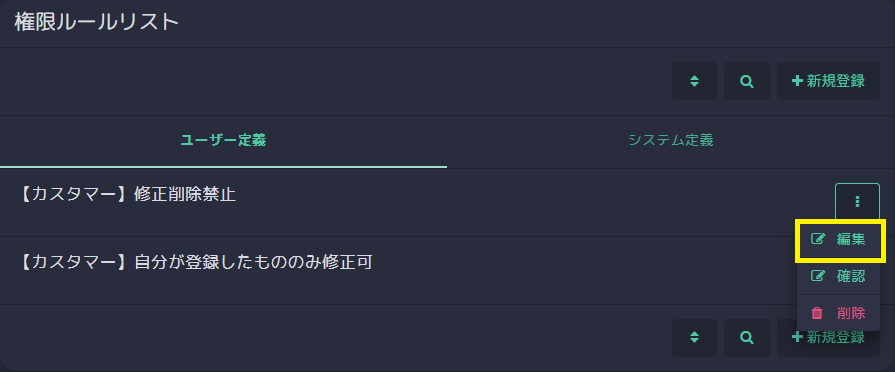The image size is (895, 372).
Task: Open the three-dot menu for 修正削除禁止 rule
Action: click(857, 201)
